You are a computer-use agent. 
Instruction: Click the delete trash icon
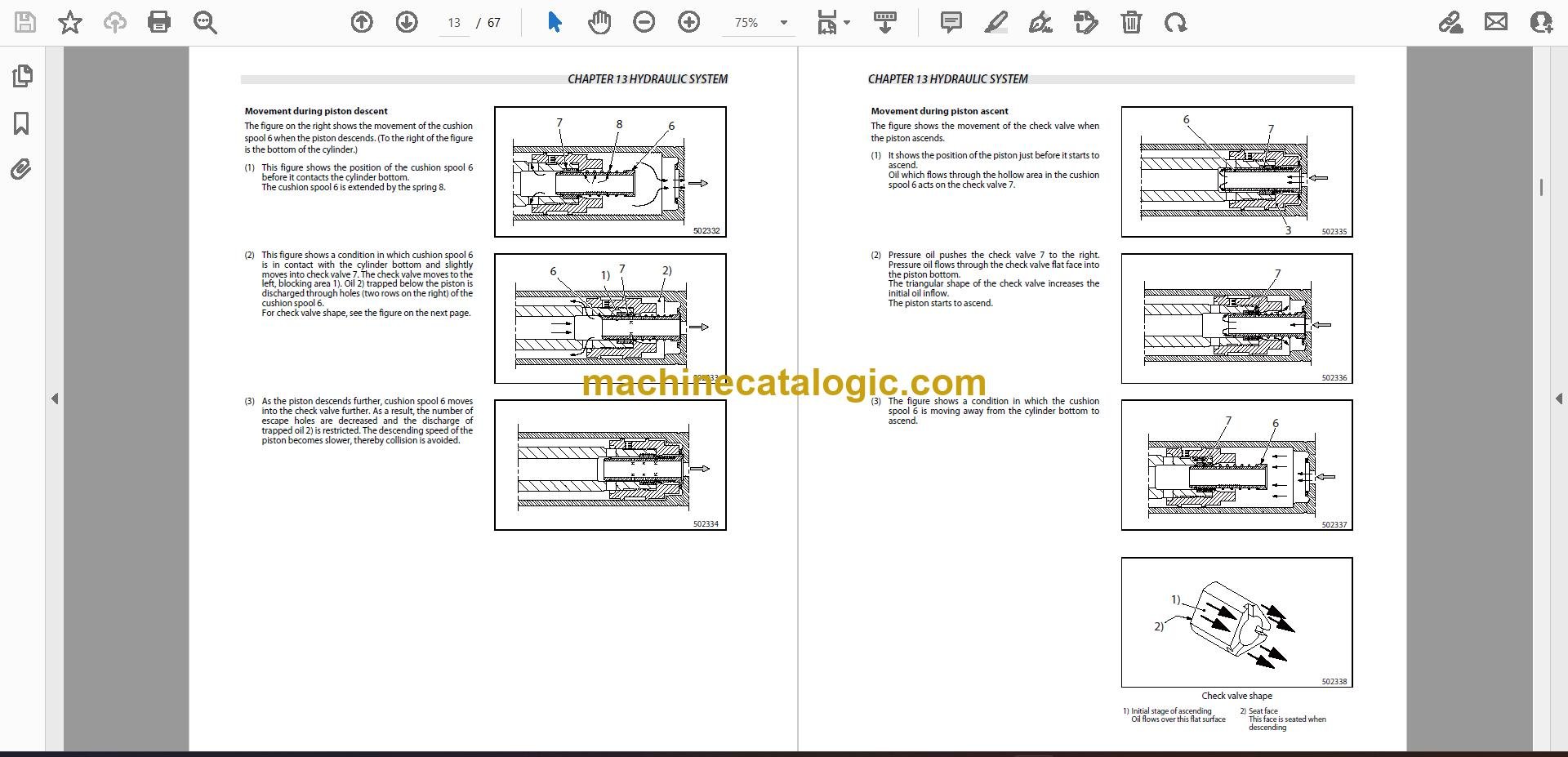[x=1131, y=22]
